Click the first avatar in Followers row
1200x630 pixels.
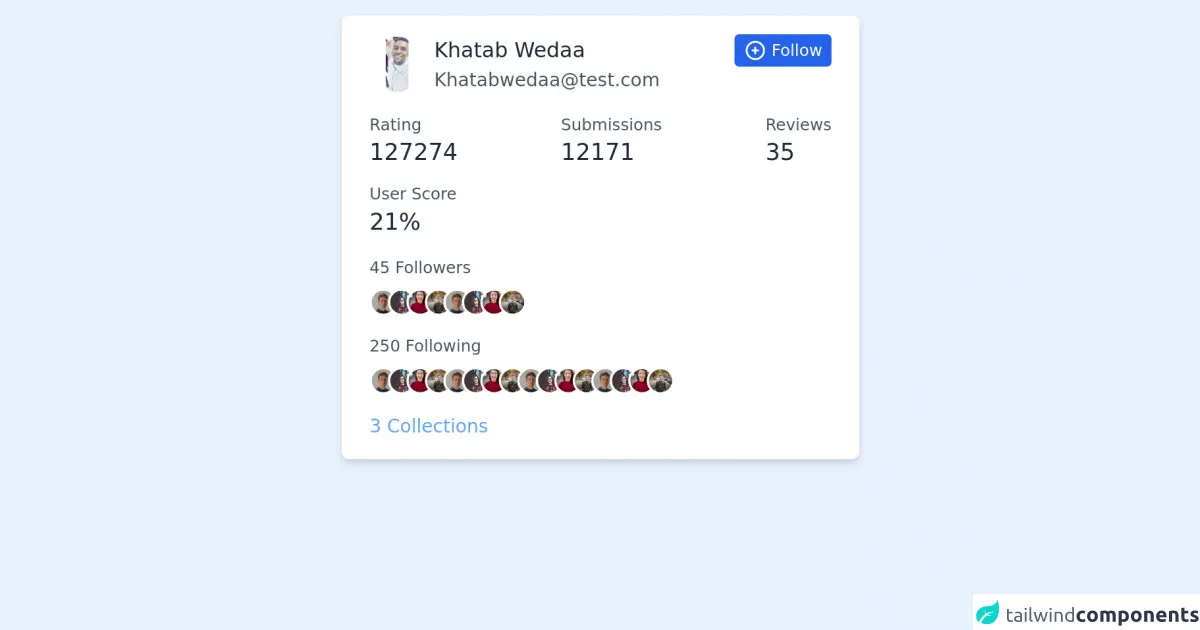click(381, 302)
